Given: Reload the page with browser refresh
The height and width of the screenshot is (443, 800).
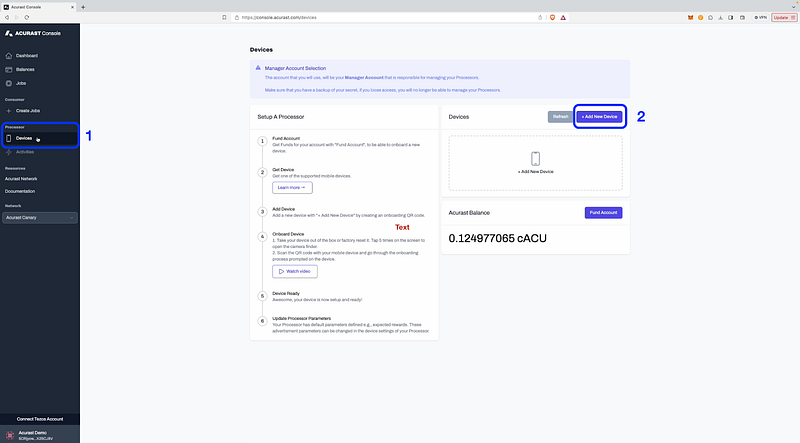Looking at the screenshot, I should pos(46,18).
